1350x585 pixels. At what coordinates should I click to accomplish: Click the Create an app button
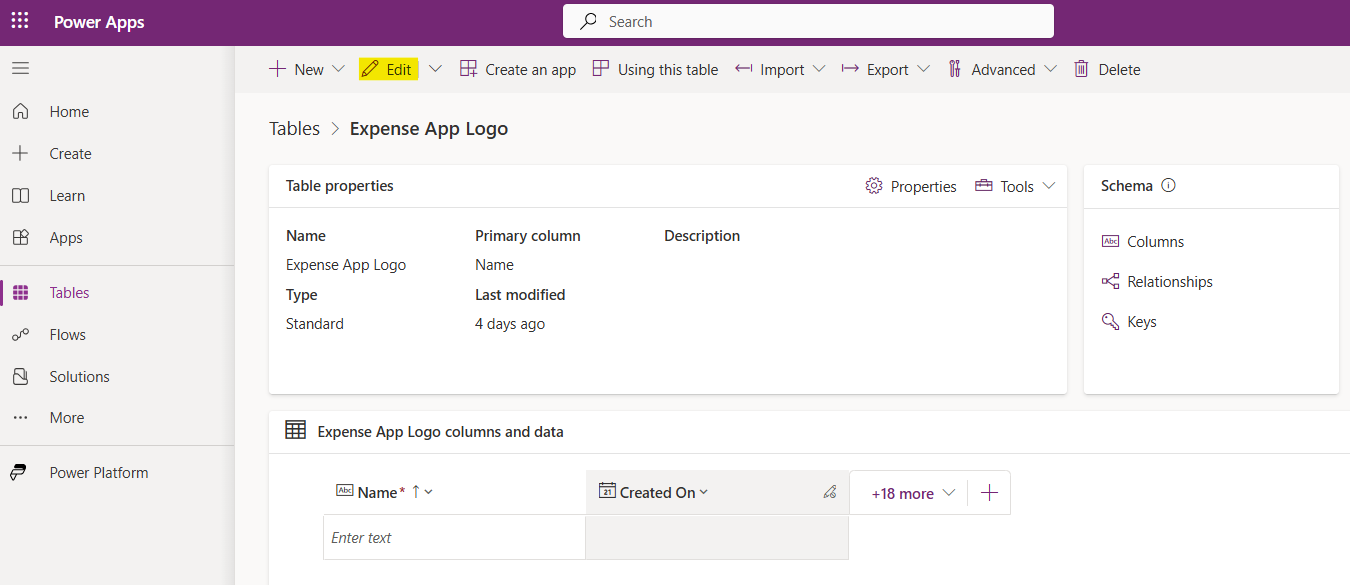tap(518, 69)
